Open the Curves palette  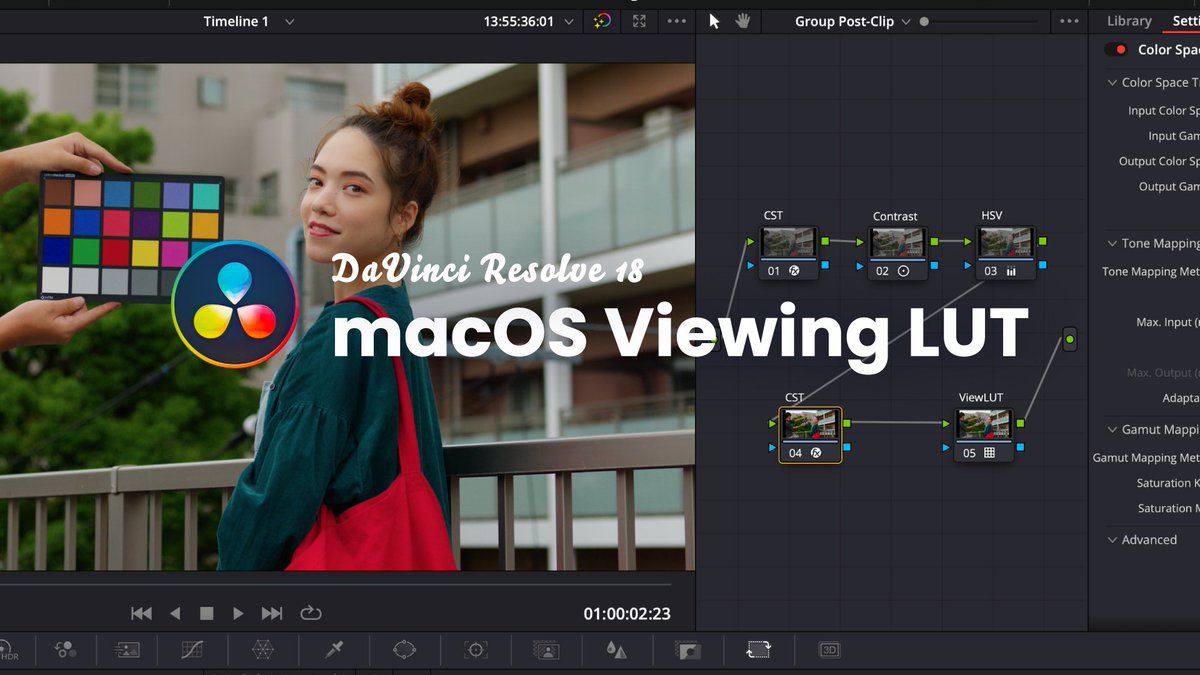[x=193, y=650]
